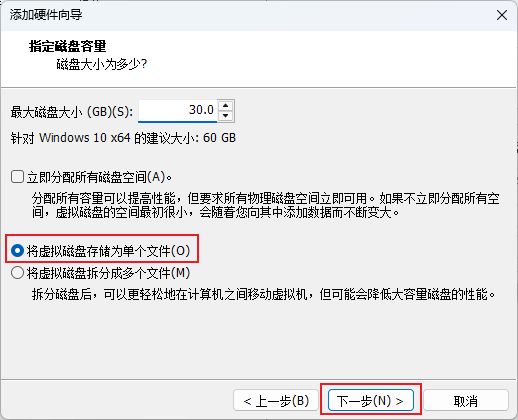Select 将虚拟磁盘拆分成多个文件(M) radio button
This screenshot has width=518, height=420.
(17, 273)
